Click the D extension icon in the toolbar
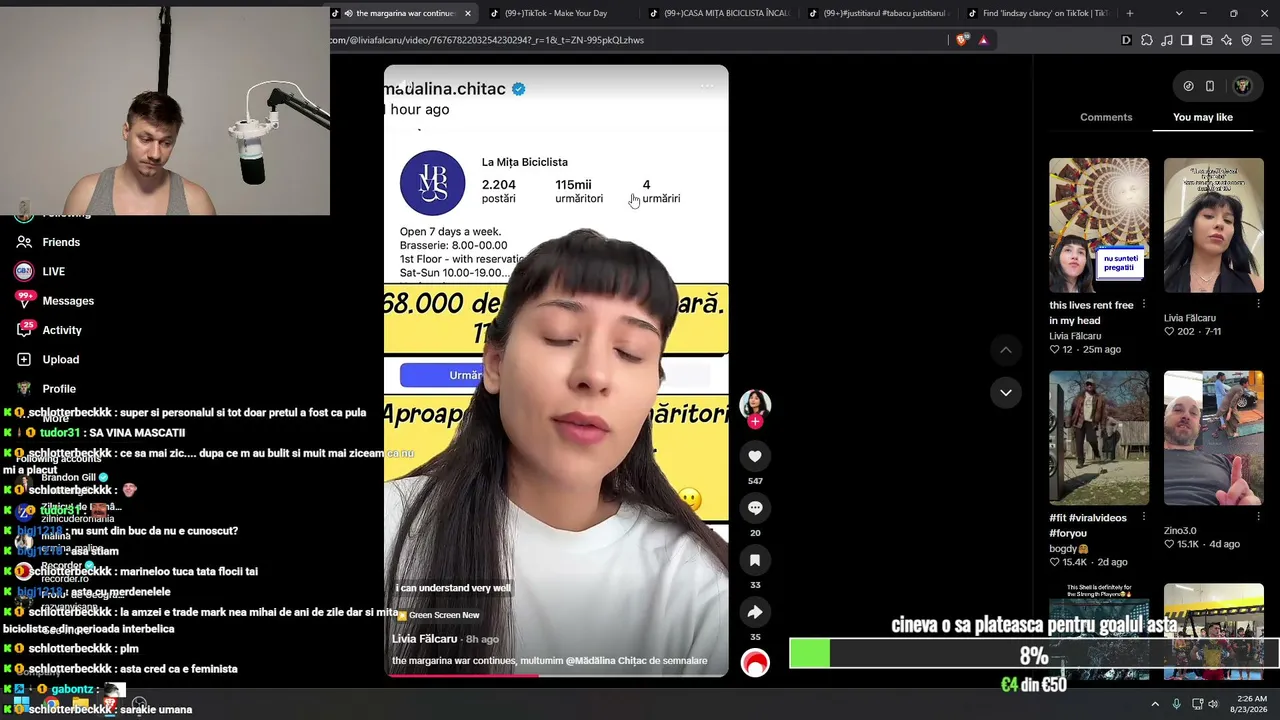1280x720 pixels. (x=1127, y=40)
